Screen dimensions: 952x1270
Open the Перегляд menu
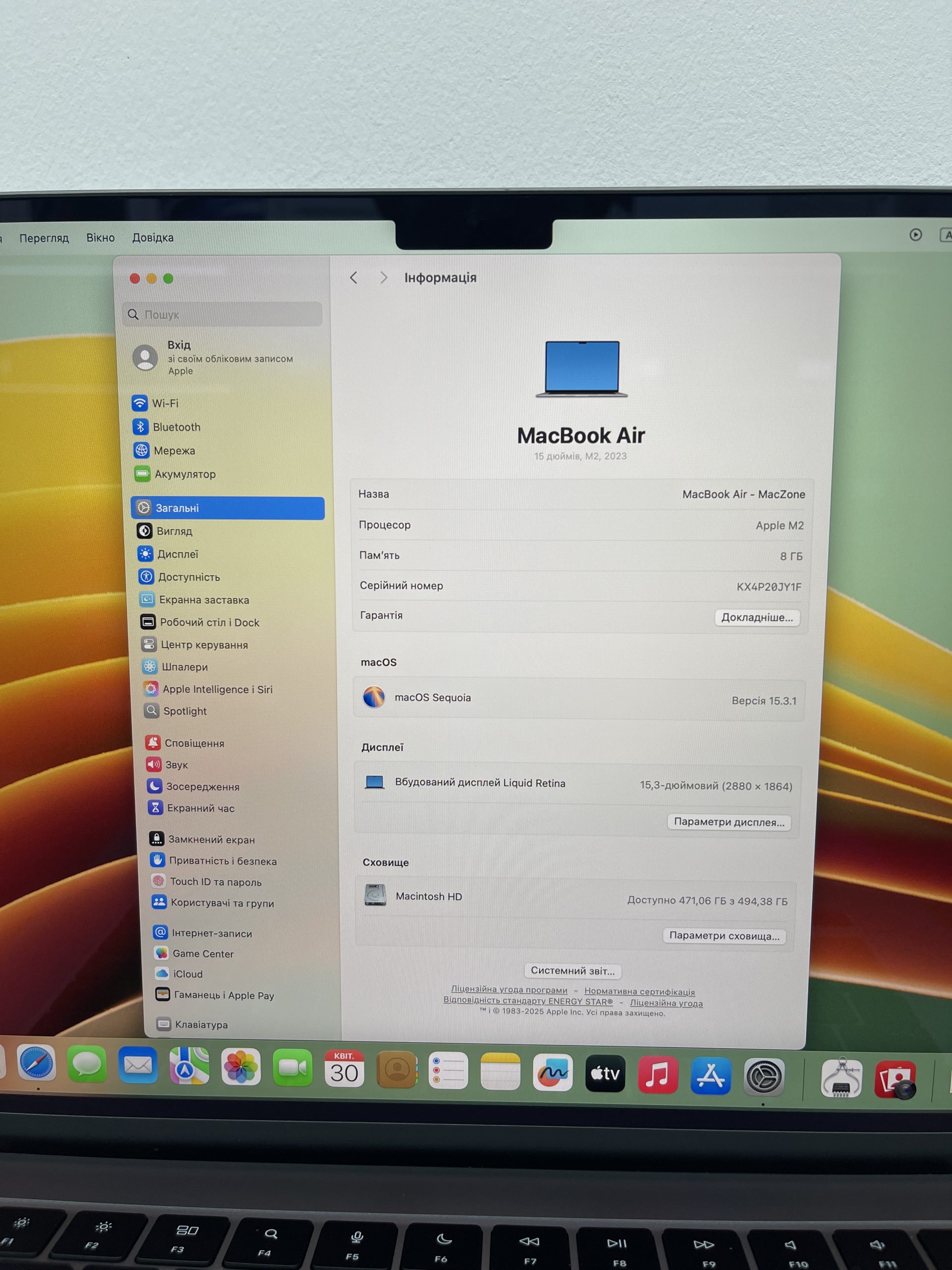point(44,238)
